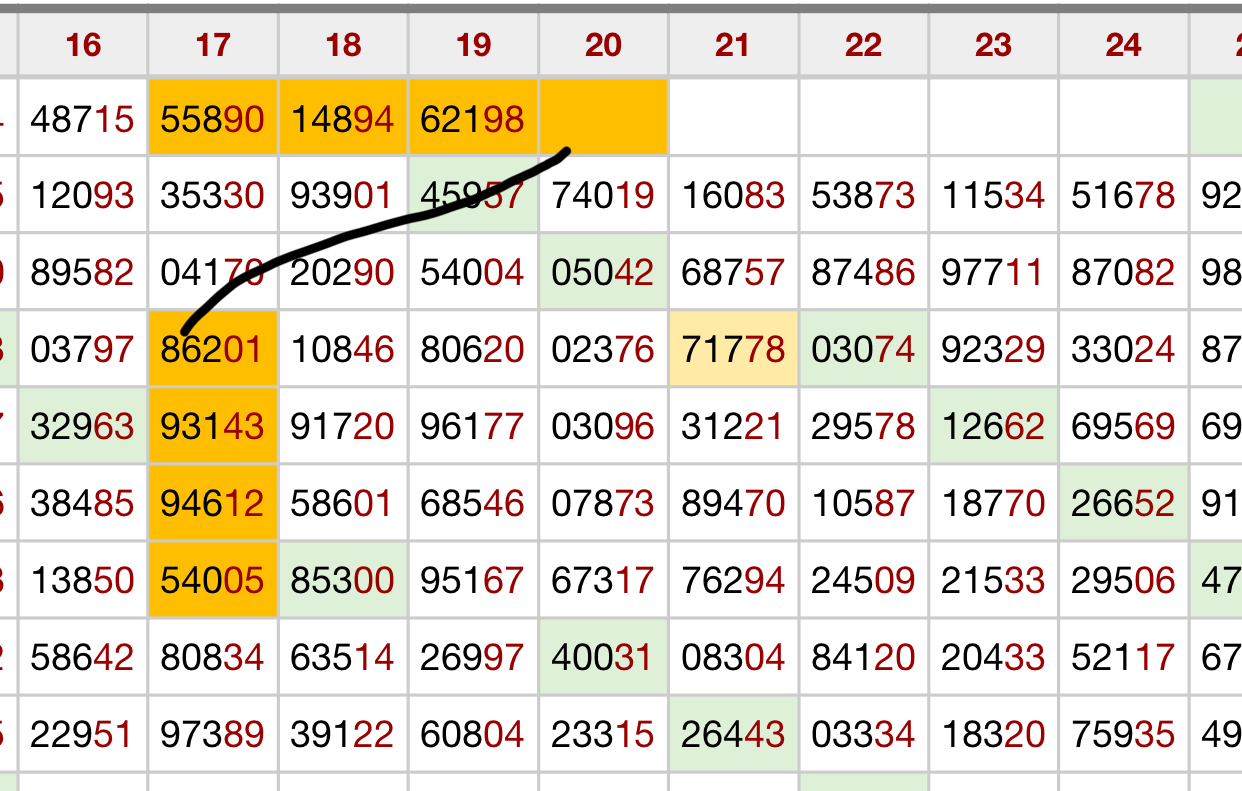The width and height of the screenshot is (1242, 791).
Task: Click column header 18
Action: pos(343,45)
